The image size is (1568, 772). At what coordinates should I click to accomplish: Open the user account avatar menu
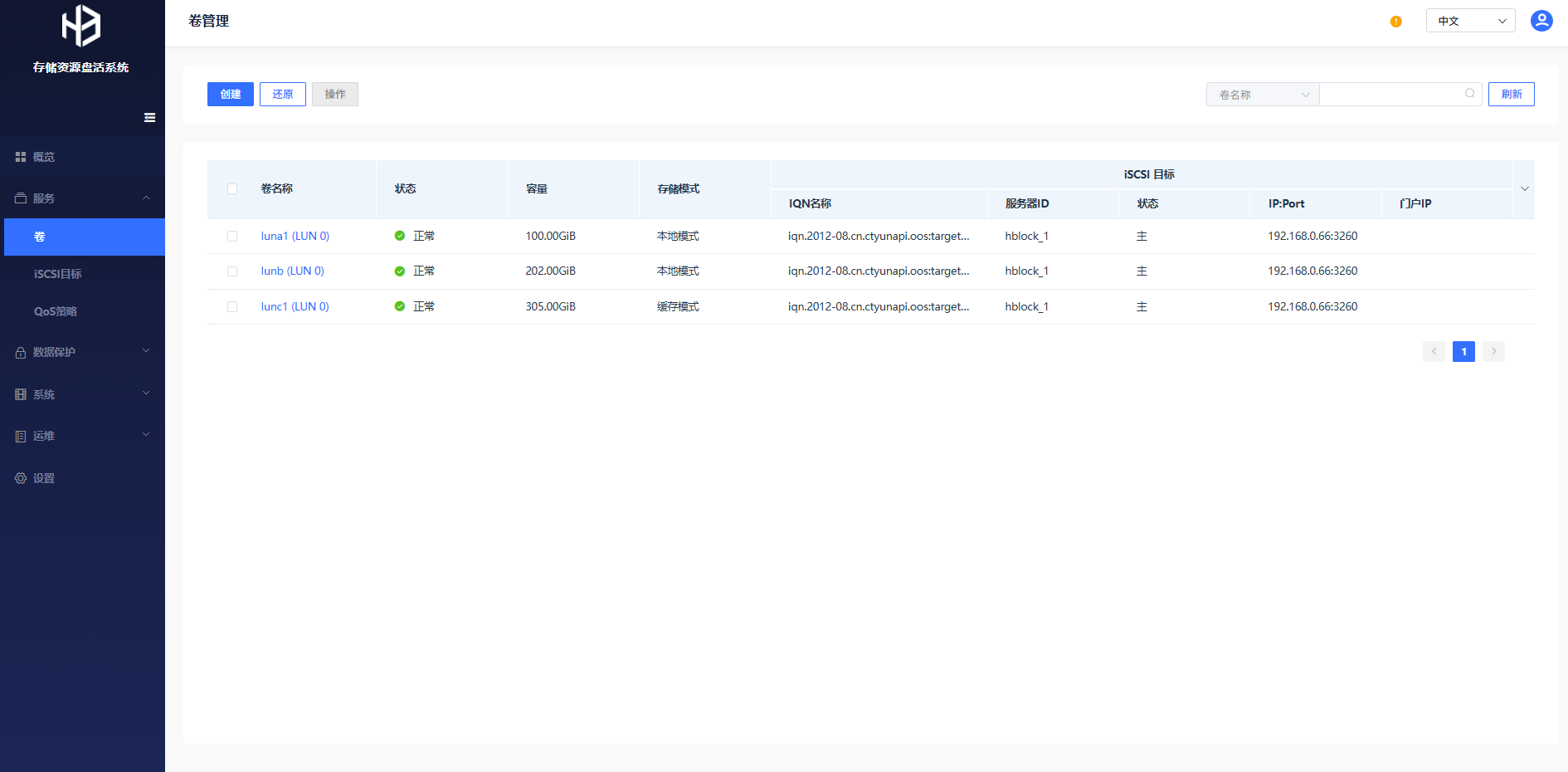tap(1541, 21)
